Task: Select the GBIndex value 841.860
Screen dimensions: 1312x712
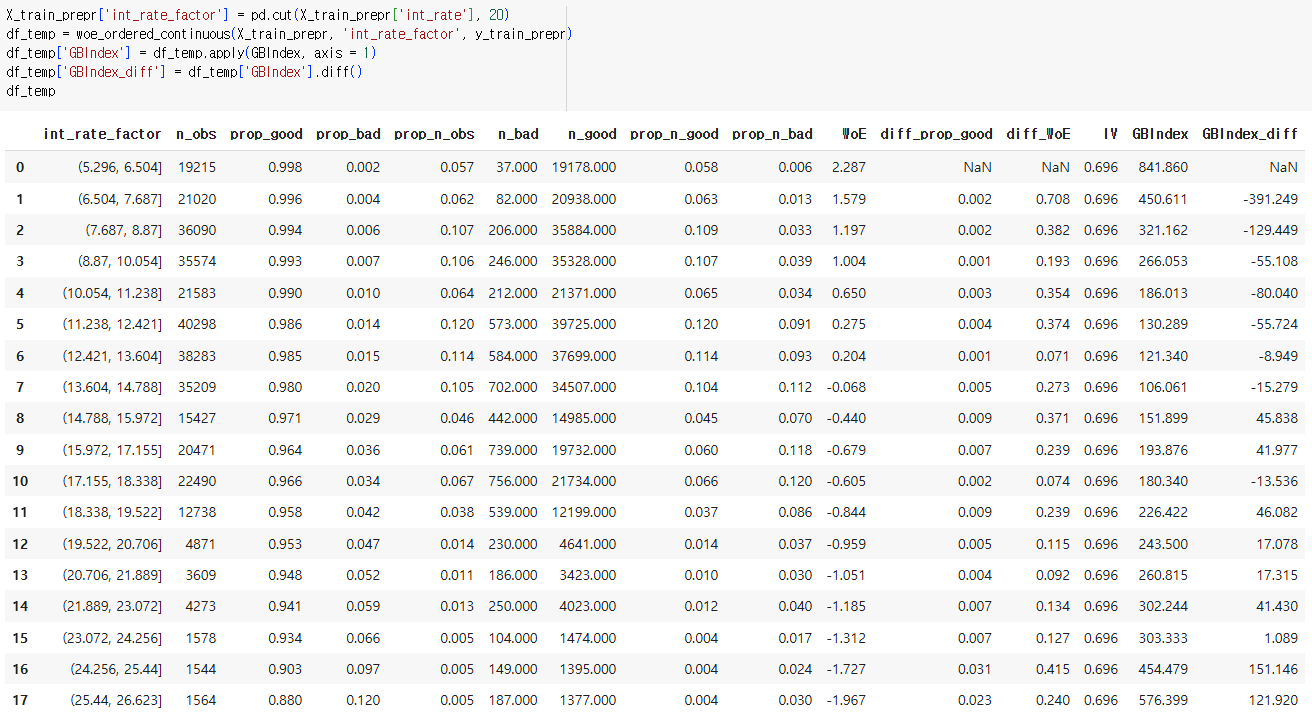Action: (x=1163, y=167)
